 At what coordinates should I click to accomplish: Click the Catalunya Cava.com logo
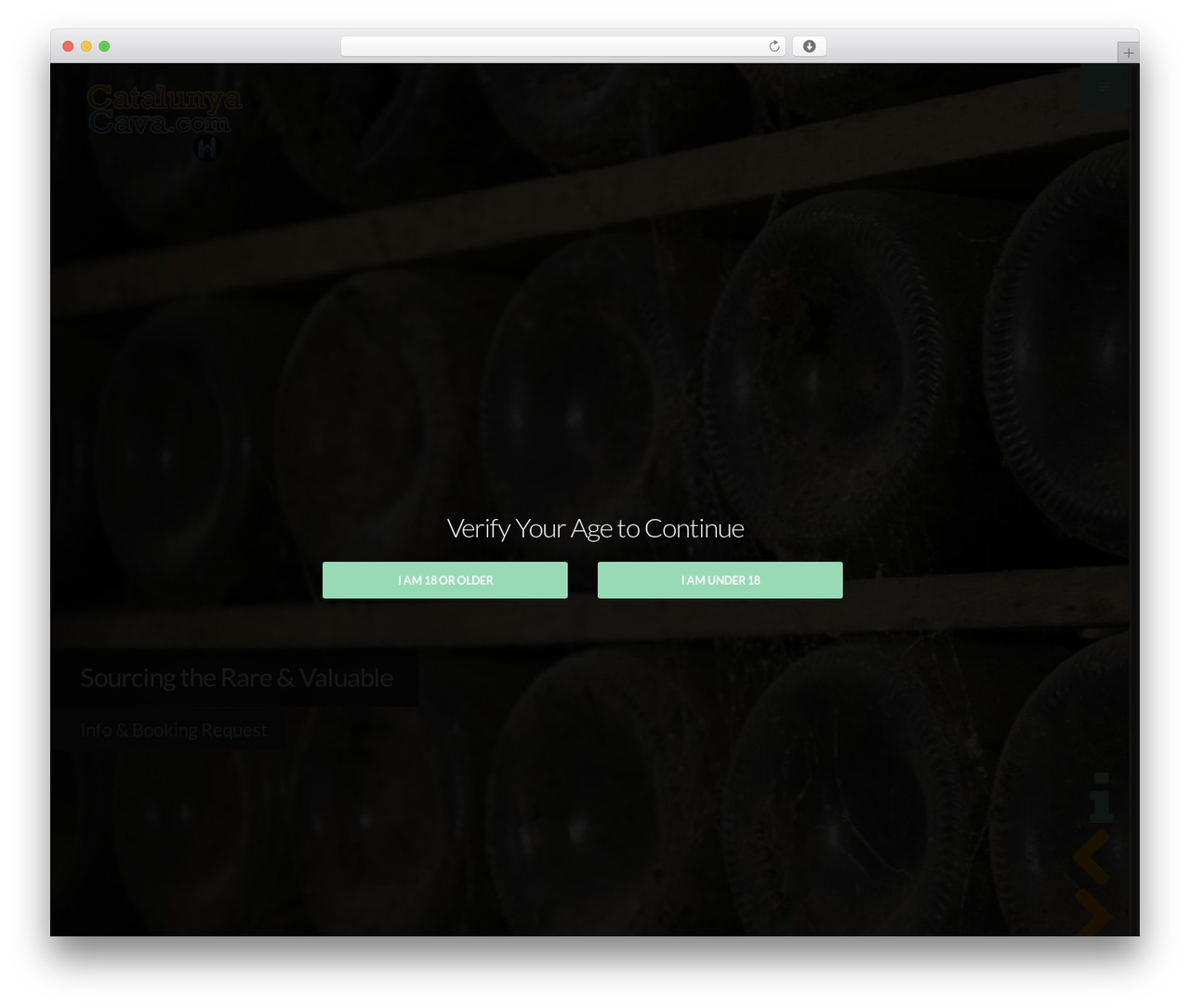pyautogui.click(x=165, y=121)
